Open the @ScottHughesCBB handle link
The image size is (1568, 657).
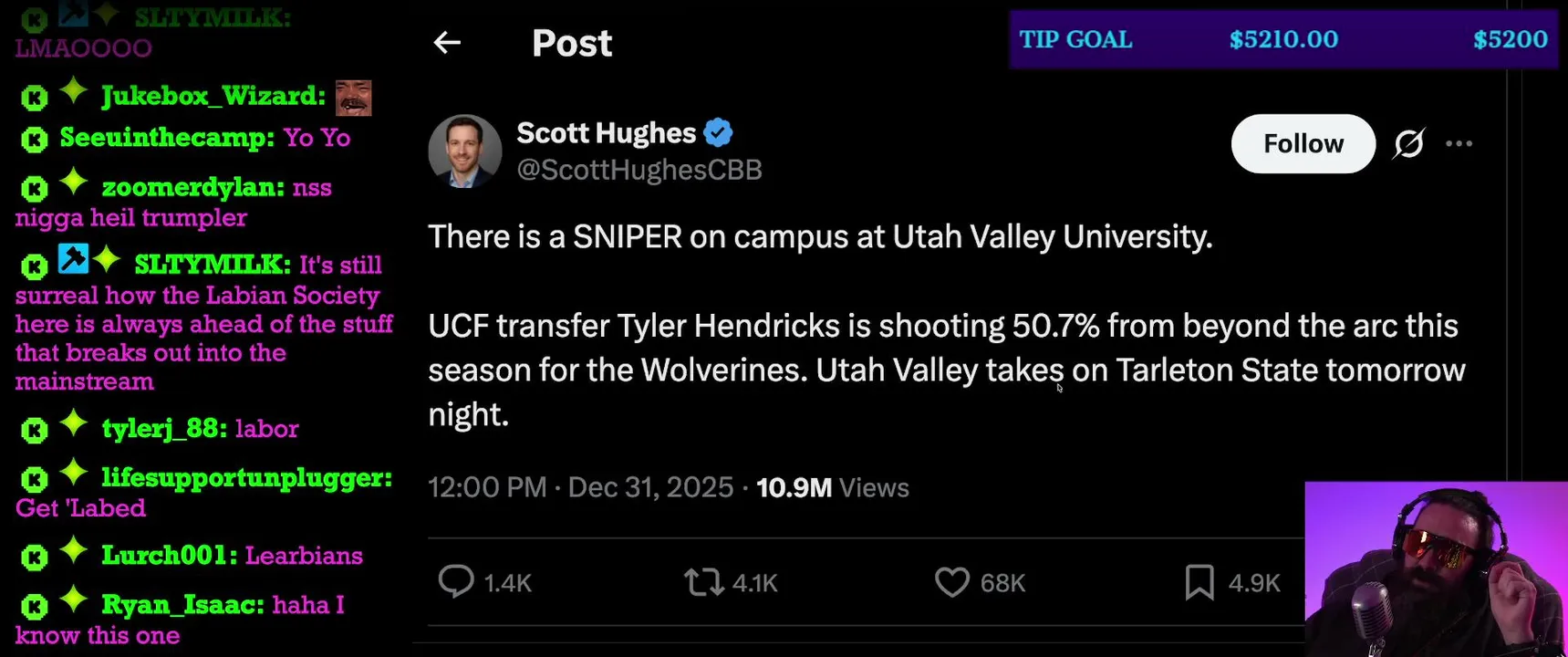(x=639, y=170)
